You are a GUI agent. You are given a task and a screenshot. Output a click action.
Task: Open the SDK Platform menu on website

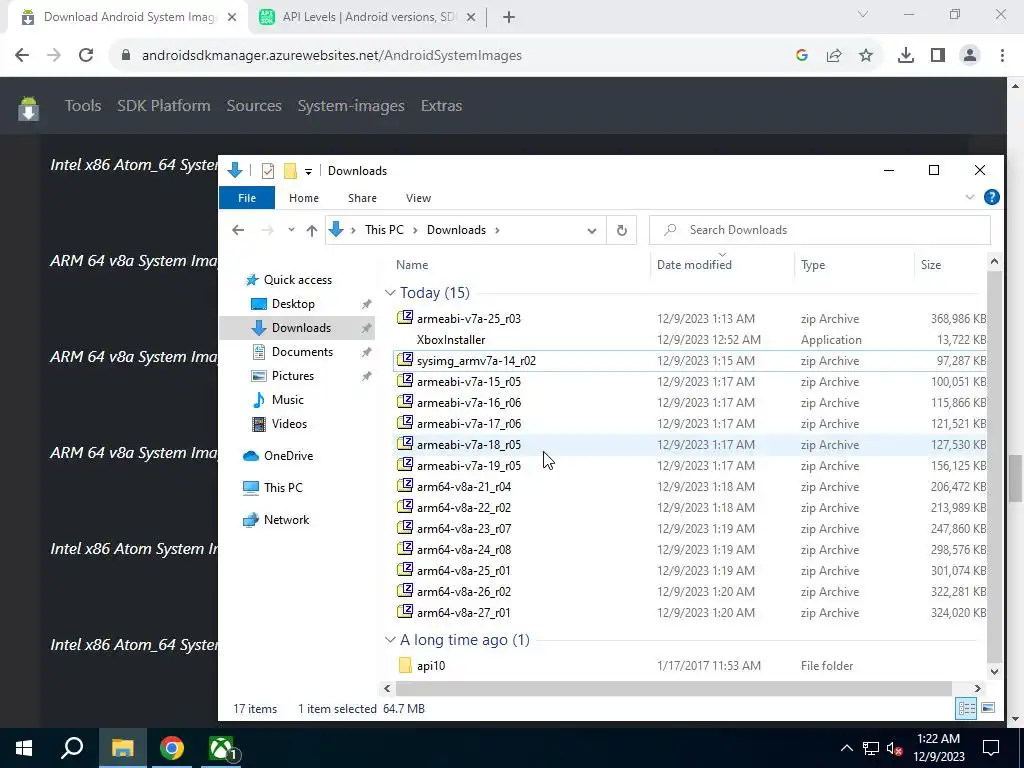point(164,106)
